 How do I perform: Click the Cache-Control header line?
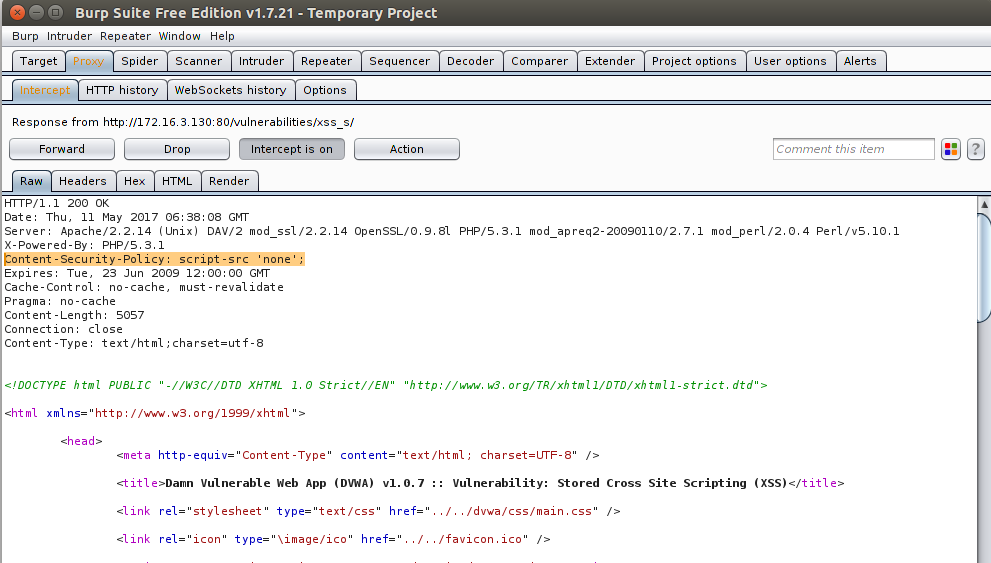click(144, 287)
